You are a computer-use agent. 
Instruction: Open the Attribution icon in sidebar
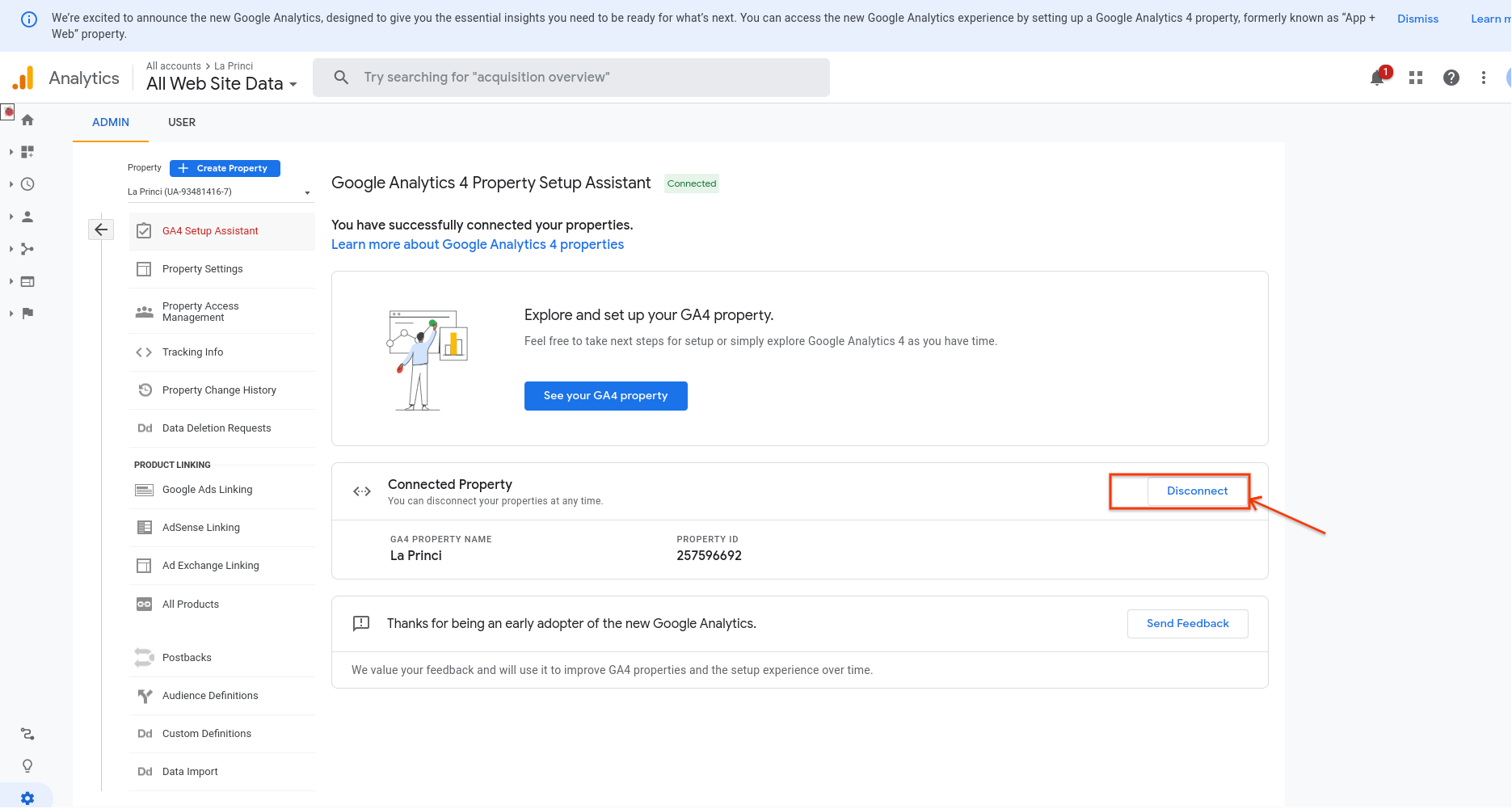(27, 734)
